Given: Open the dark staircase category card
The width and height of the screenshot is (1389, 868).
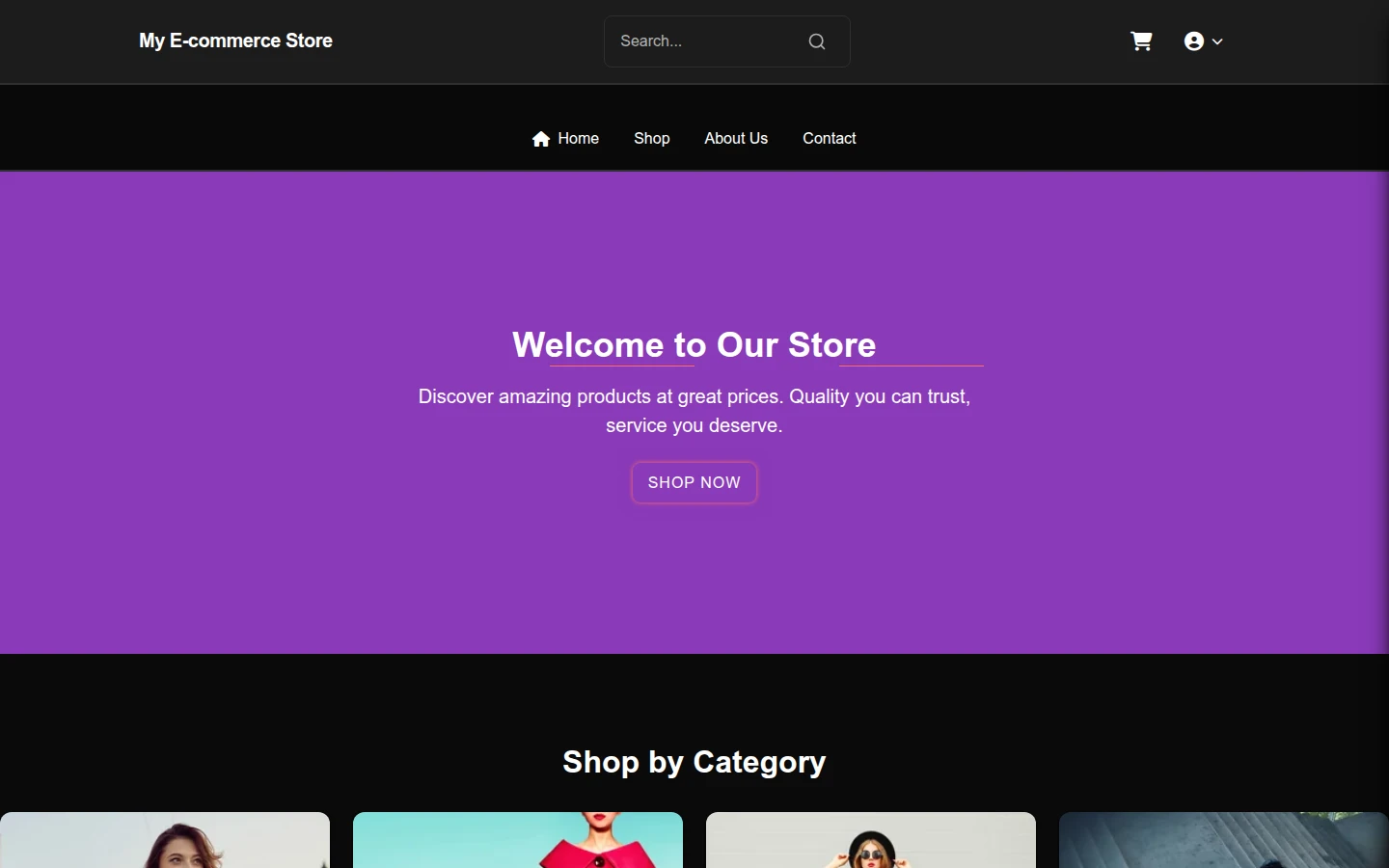Looking at the screenshot, I should point(1224,840).
